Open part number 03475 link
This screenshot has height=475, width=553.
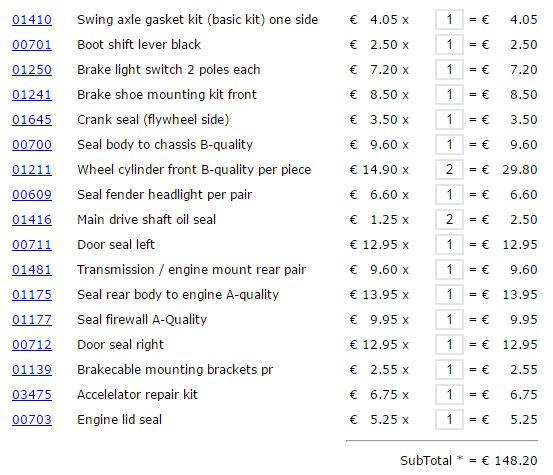[32, 395]
